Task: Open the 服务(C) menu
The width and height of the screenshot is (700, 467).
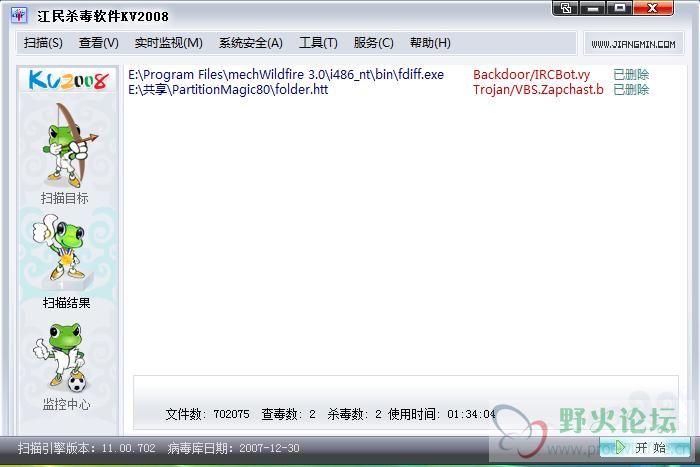Action: click(x=373, y=43)
